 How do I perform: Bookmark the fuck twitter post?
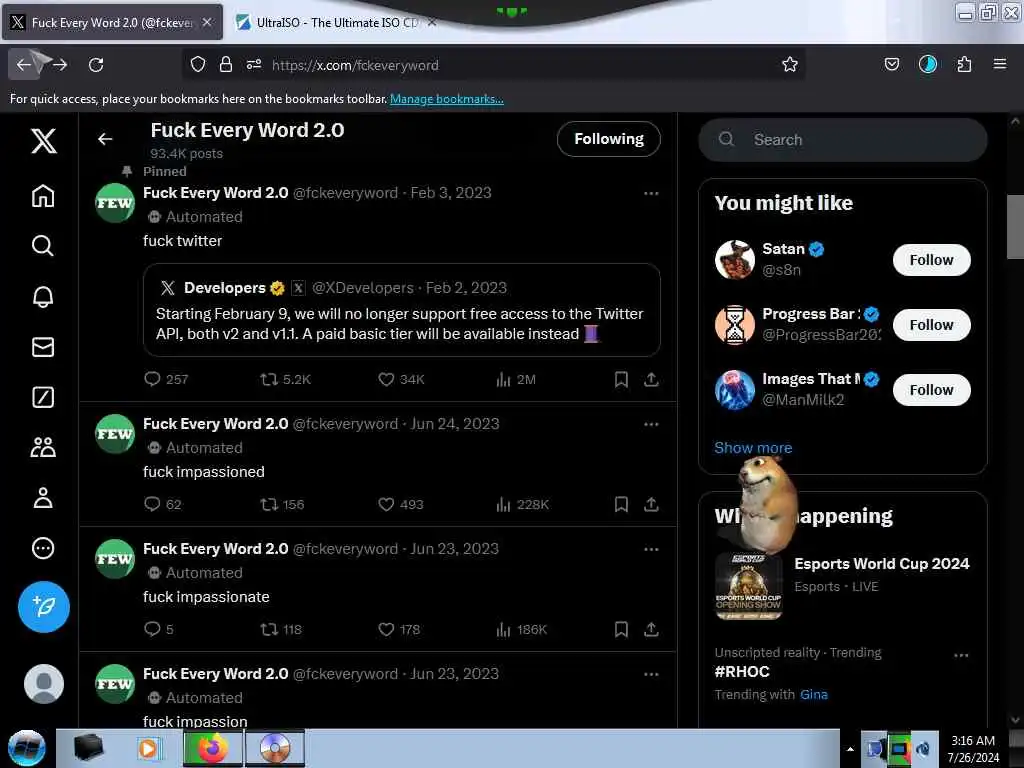coord(621,379)
